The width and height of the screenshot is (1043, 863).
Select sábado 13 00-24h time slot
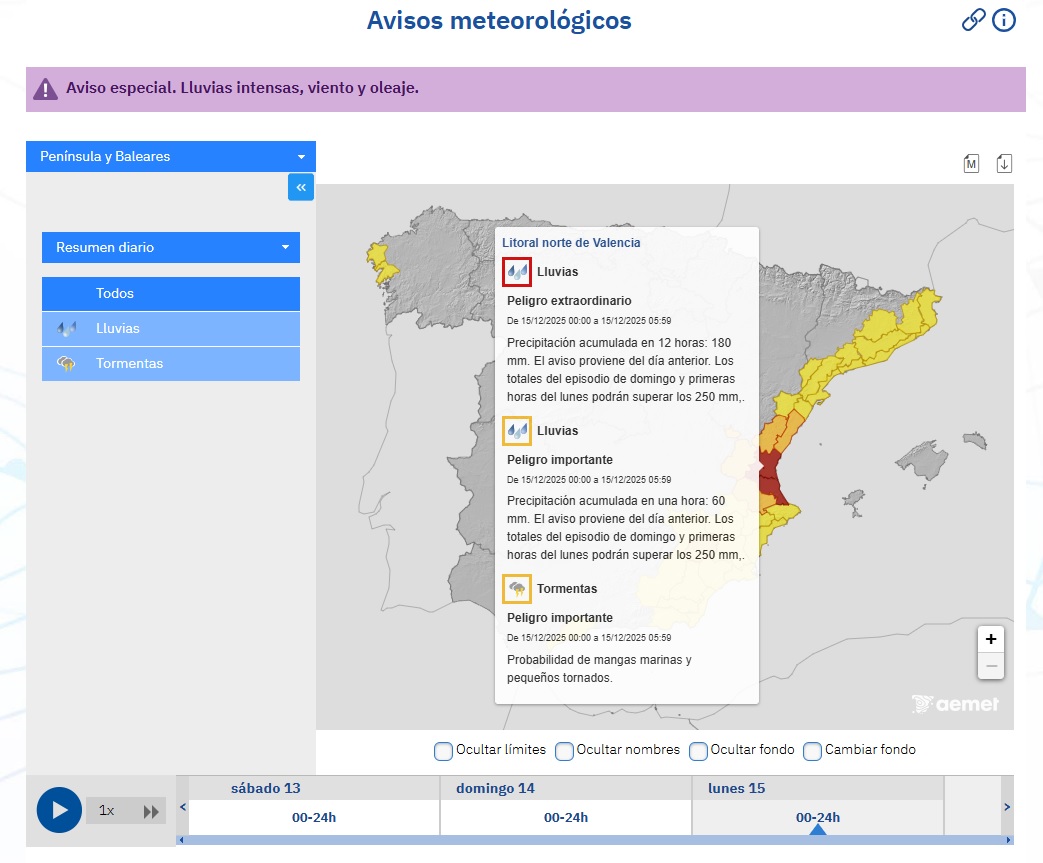point(314,817)
